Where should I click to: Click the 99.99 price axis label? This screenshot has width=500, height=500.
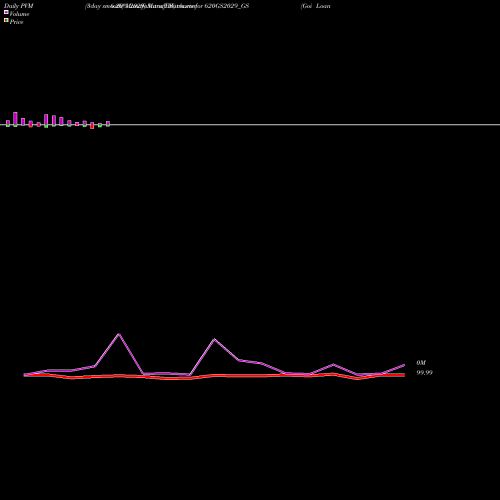pyautogui.click(x=424, y=373)
